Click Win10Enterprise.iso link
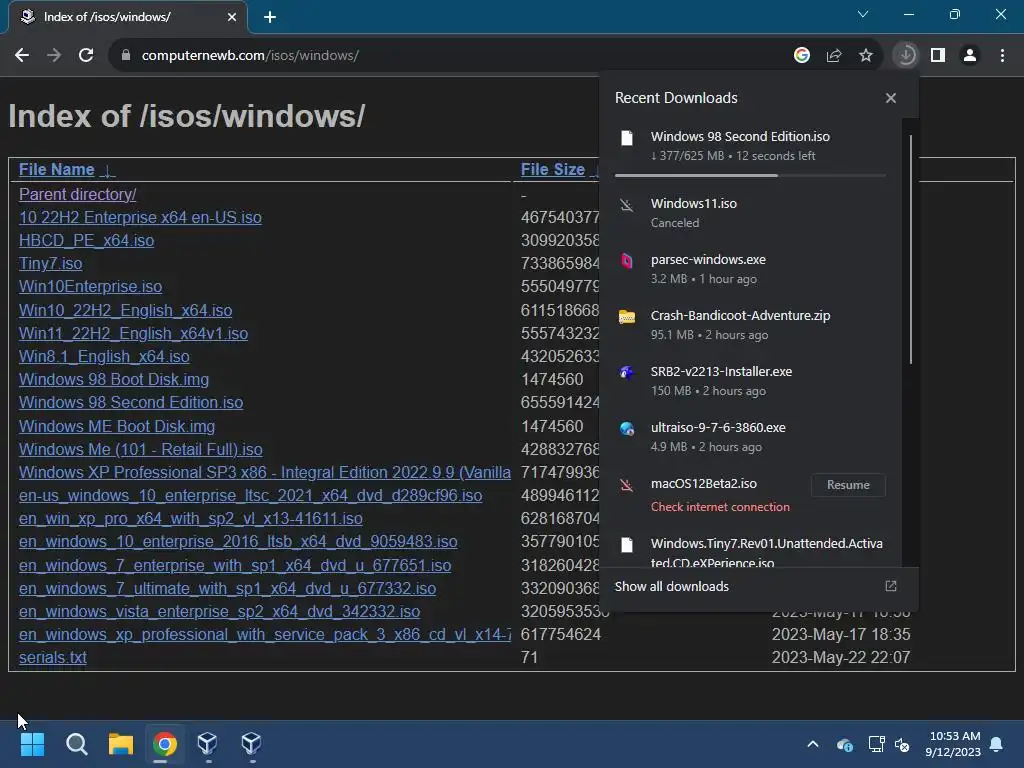 [90, 287]
